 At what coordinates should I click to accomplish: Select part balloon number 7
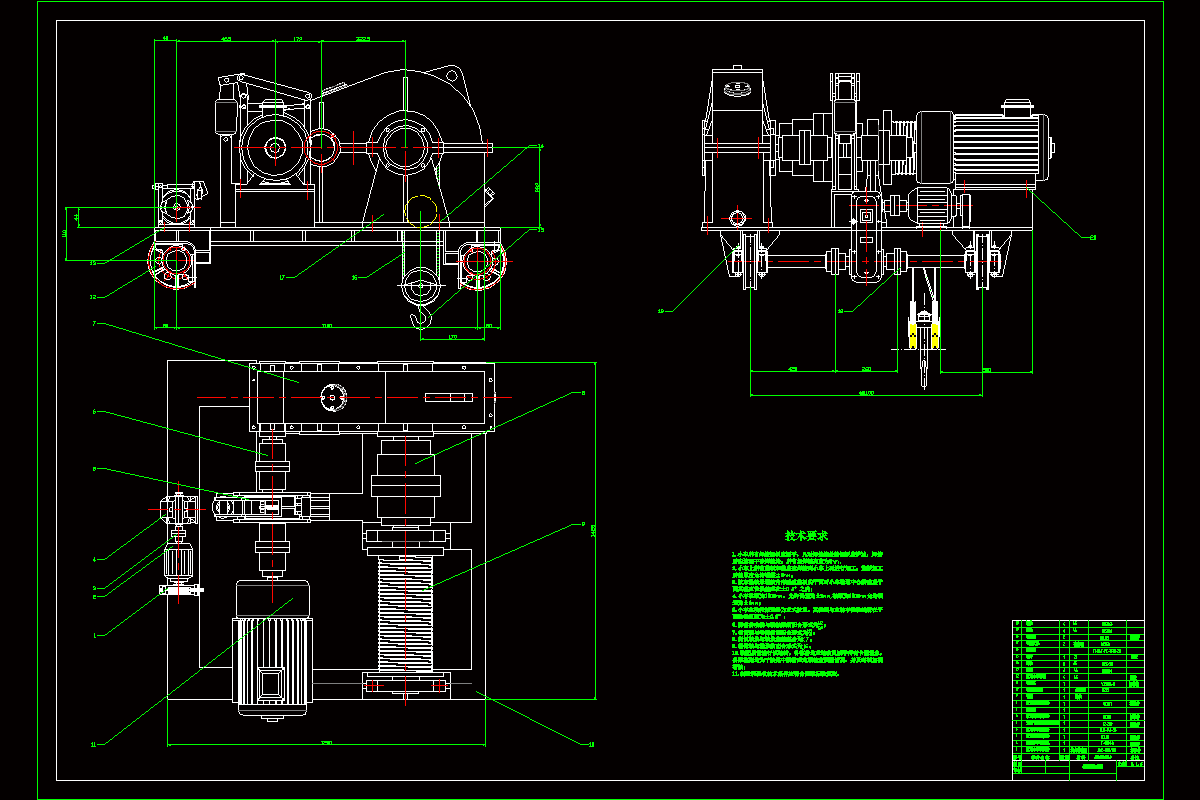[94, 323]
